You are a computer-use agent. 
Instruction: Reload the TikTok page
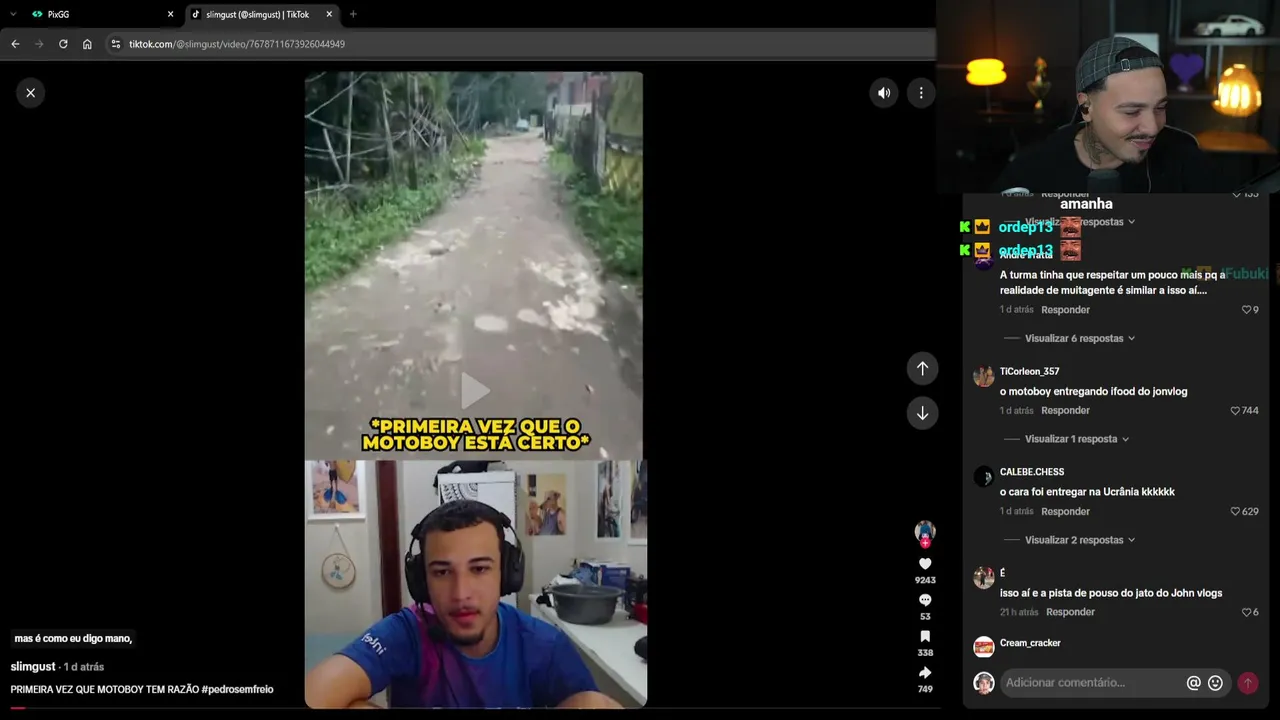(x=63, y=44)
